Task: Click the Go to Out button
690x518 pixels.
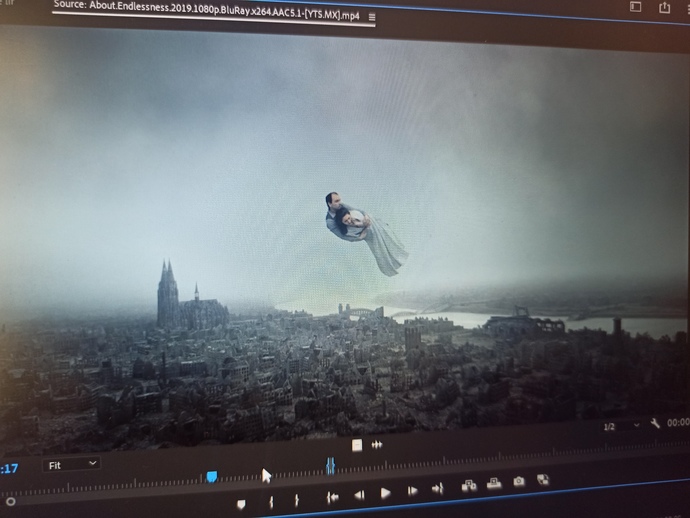Action: point(437,488)
